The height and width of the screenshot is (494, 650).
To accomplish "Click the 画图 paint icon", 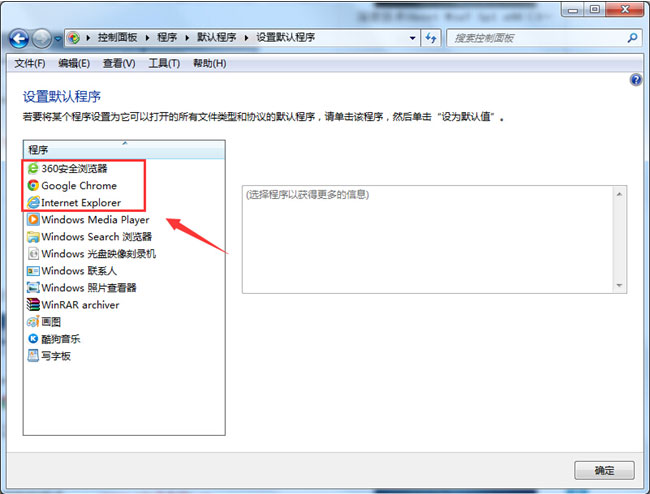I will (33, 322).
